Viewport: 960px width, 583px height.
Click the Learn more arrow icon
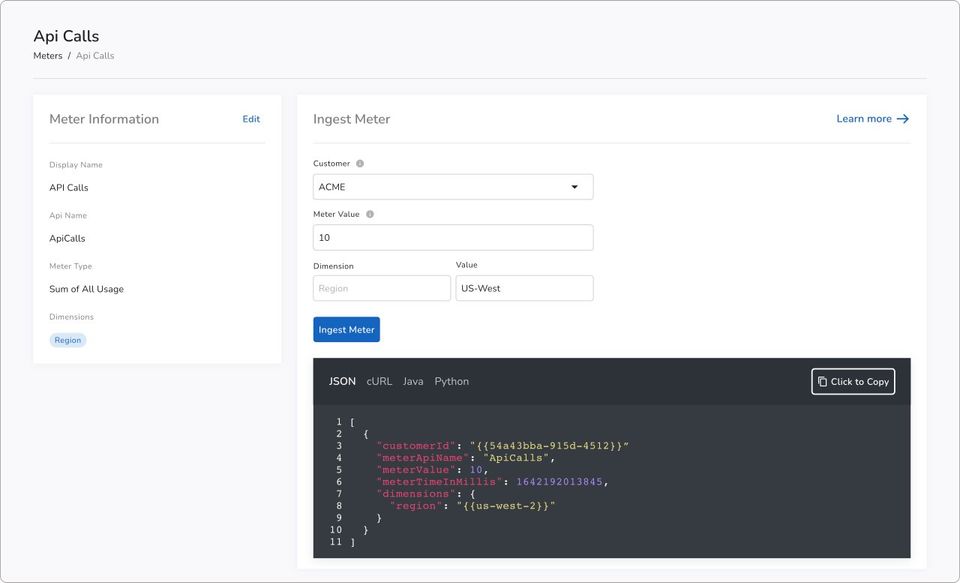coord(903,119)
